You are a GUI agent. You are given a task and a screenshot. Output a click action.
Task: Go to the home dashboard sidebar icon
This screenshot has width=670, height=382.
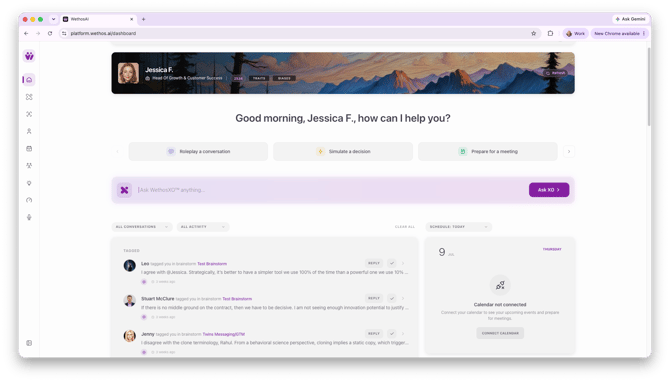[x=29, y=79]
